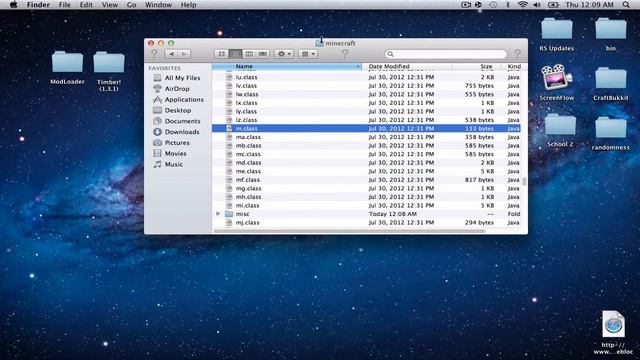Select the ma.class file

pyautogui.click(x=366, y=137)
